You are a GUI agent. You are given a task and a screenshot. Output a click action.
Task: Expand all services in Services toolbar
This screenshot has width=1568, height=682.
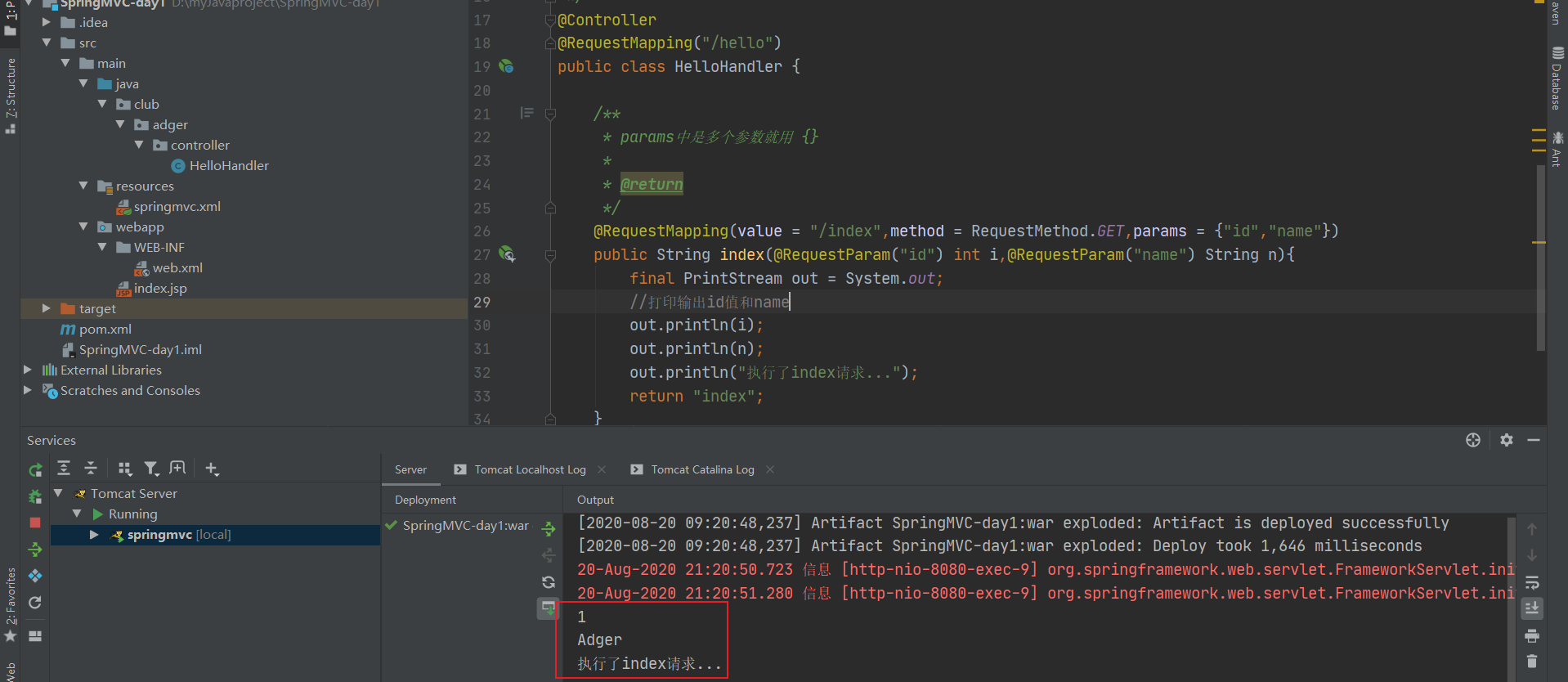[x=64, y=468]
